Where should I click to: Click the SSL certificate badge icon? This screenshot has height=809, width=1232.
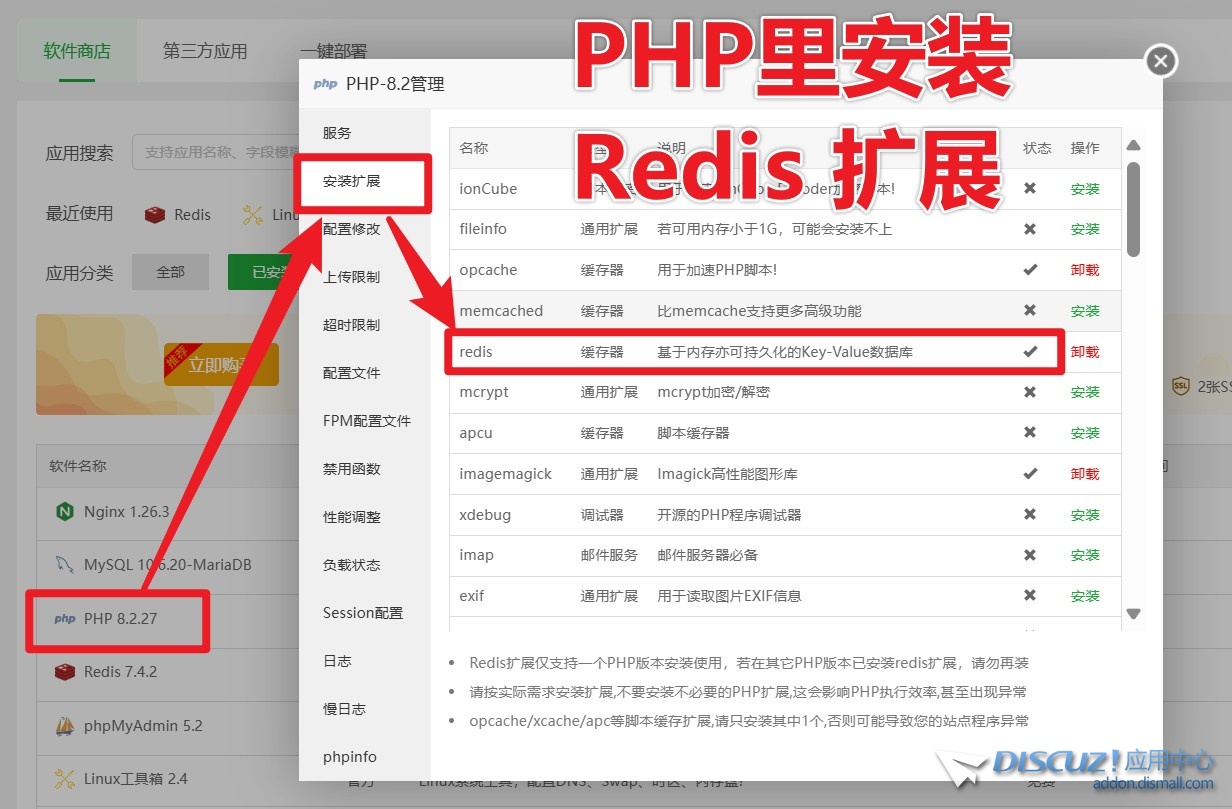[1179, 386]
